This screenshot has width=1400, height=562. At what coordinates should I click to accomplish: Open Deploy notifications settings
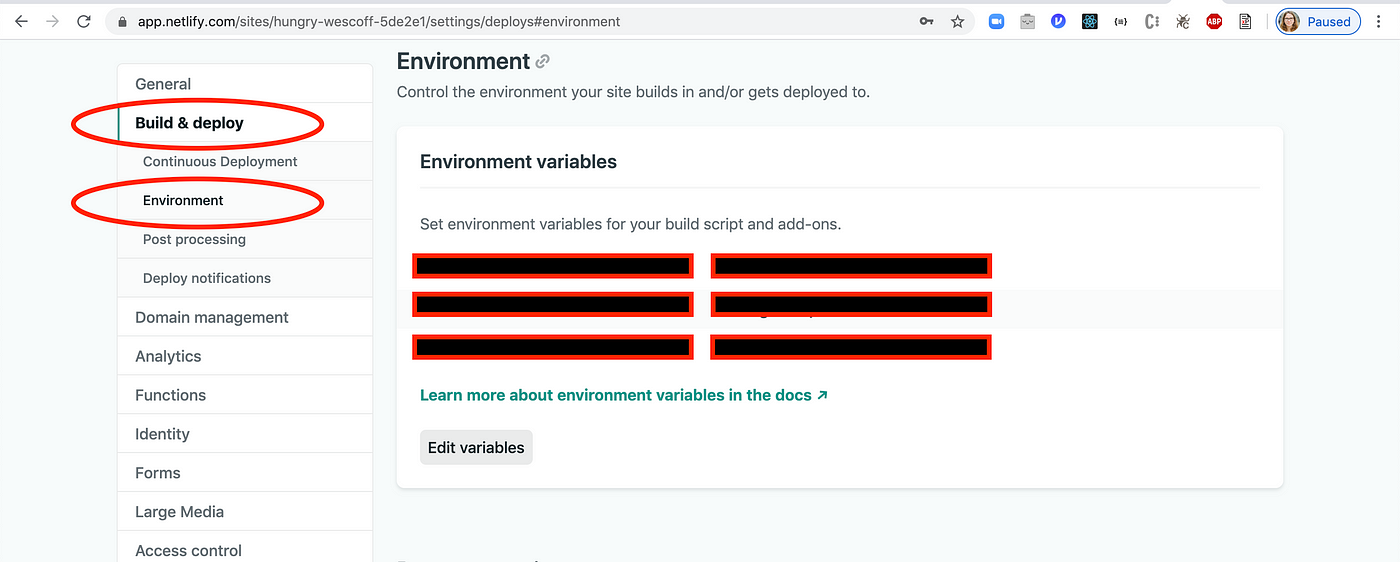click(245, 279)
